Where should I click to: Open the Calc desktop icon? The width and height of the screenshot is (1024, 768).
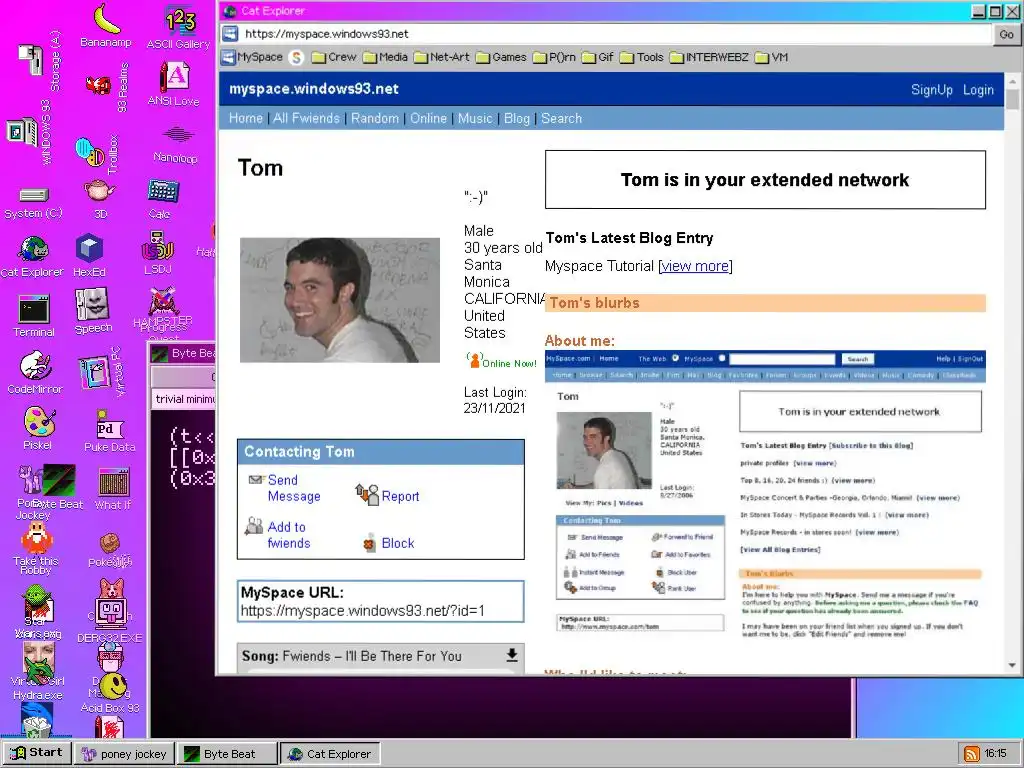(161, 198)
